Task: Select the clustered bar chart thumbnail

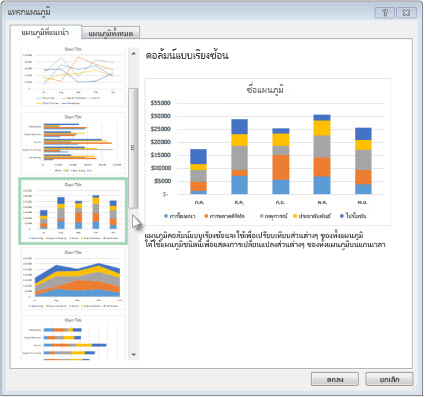Action: (x=73, y=144)
